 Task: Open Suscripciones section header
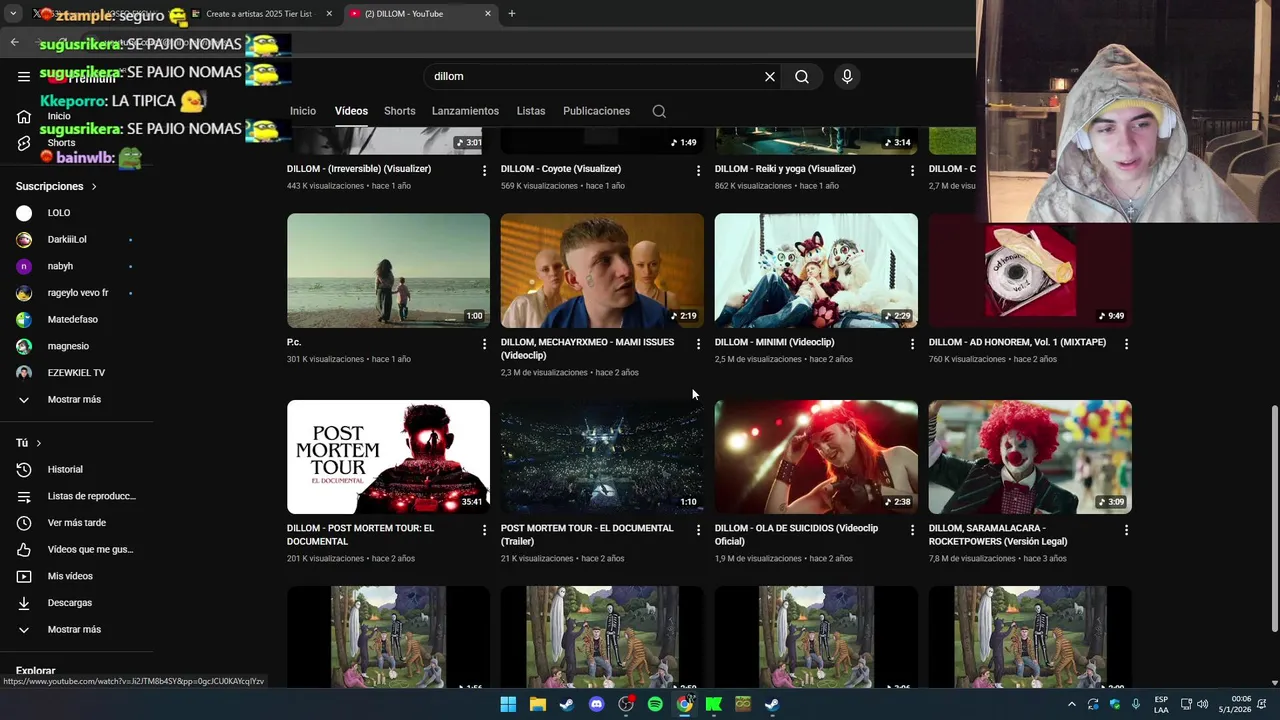pos(57,187)
